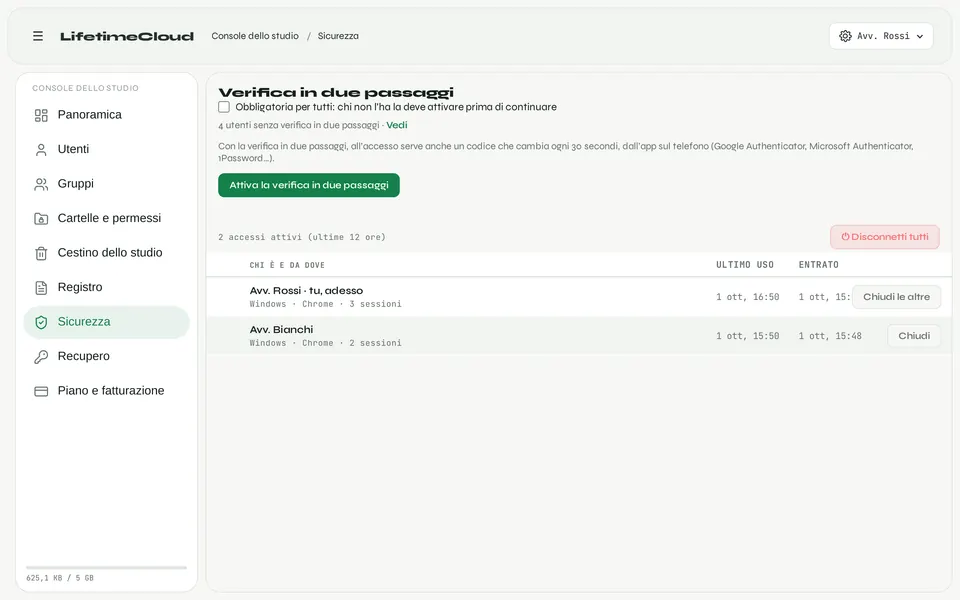
Task: Click the gear icon beside Avv. Rossi
Action: 845,36
